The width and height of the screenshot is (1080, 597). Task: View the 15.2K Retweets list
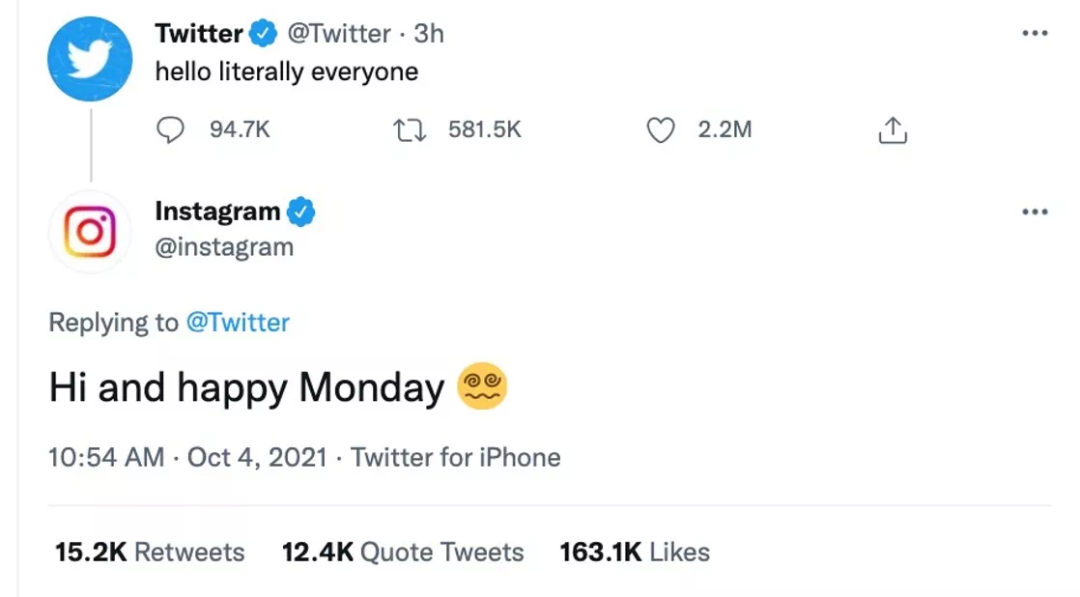coord(149,552)
